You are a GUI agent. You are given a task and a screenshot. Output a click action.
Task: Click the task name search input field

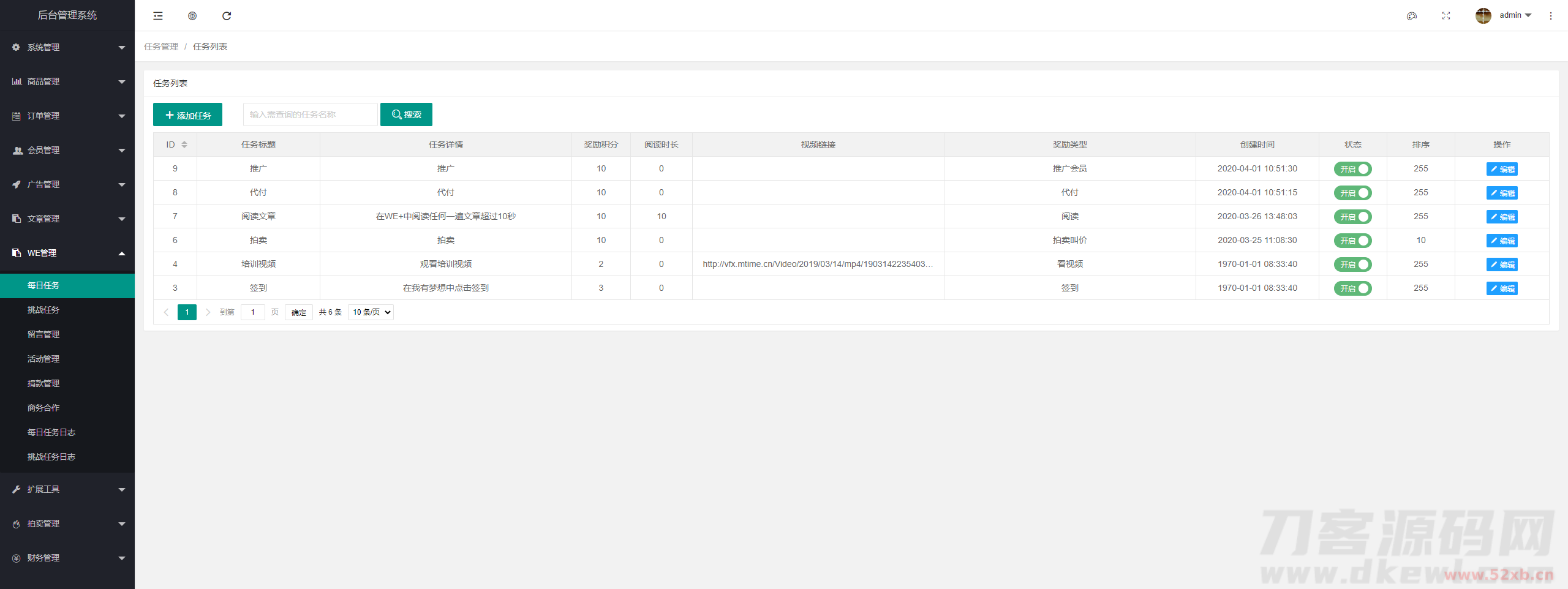click(311, 114)
